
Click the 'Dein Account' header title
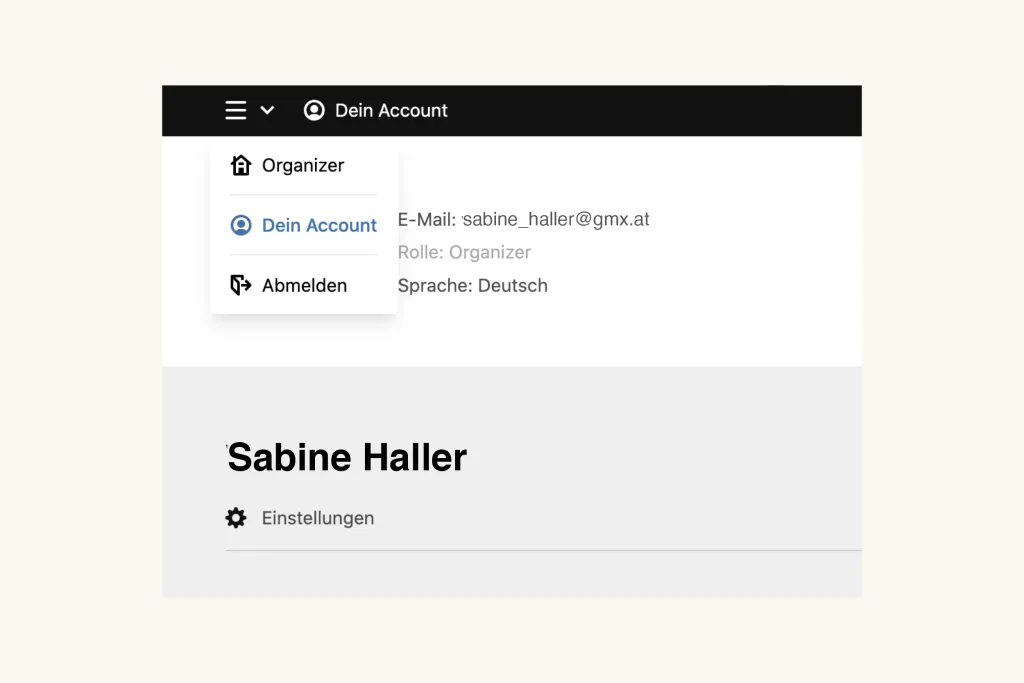[x=391, y=110]
